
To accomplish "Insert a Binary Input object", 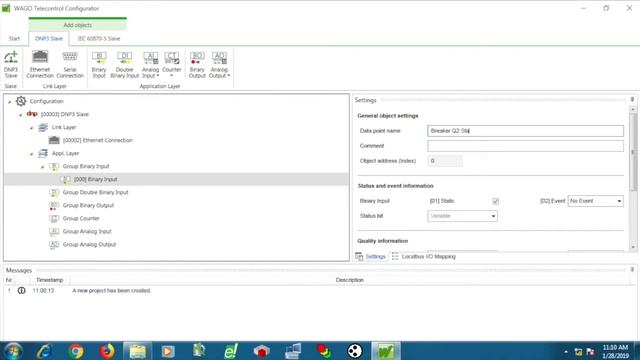I will 99,64.
